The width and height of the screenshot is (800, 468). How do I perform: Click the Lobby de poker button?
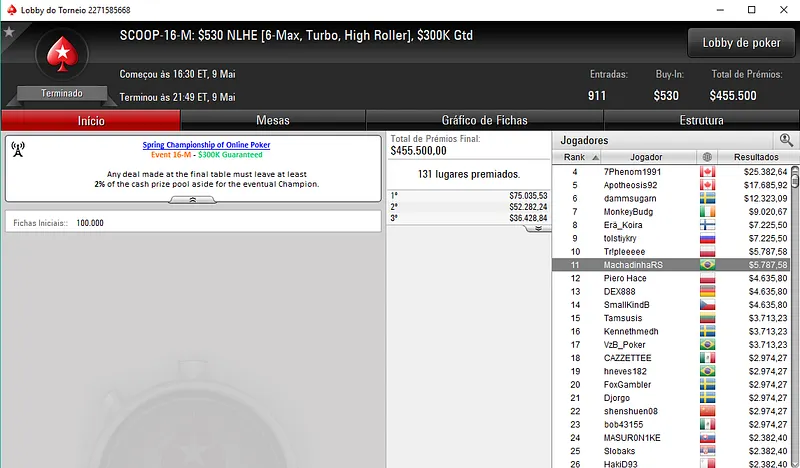[x=741, y=43]
